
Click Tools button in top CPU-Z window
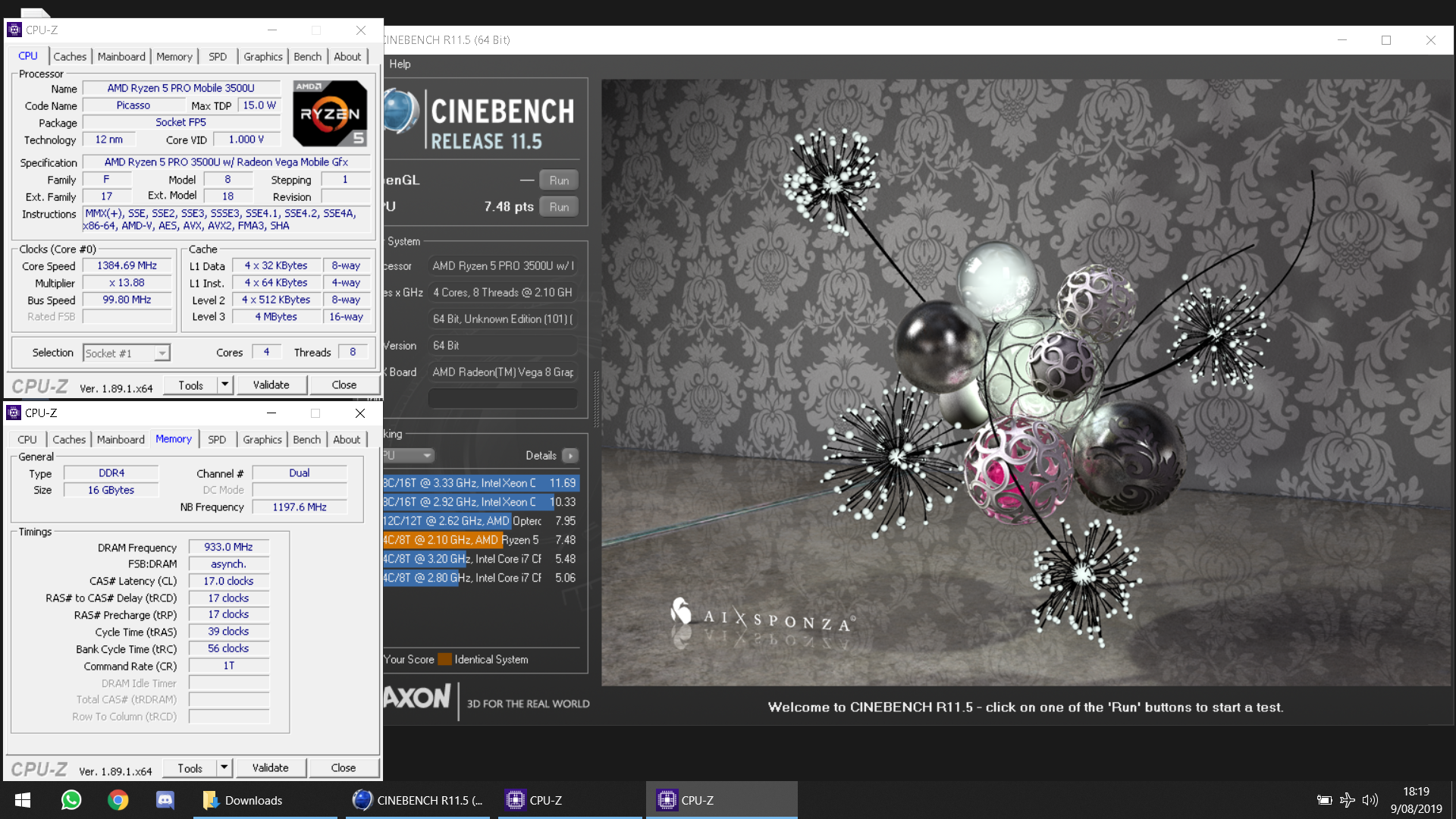(x=190, y=385)
